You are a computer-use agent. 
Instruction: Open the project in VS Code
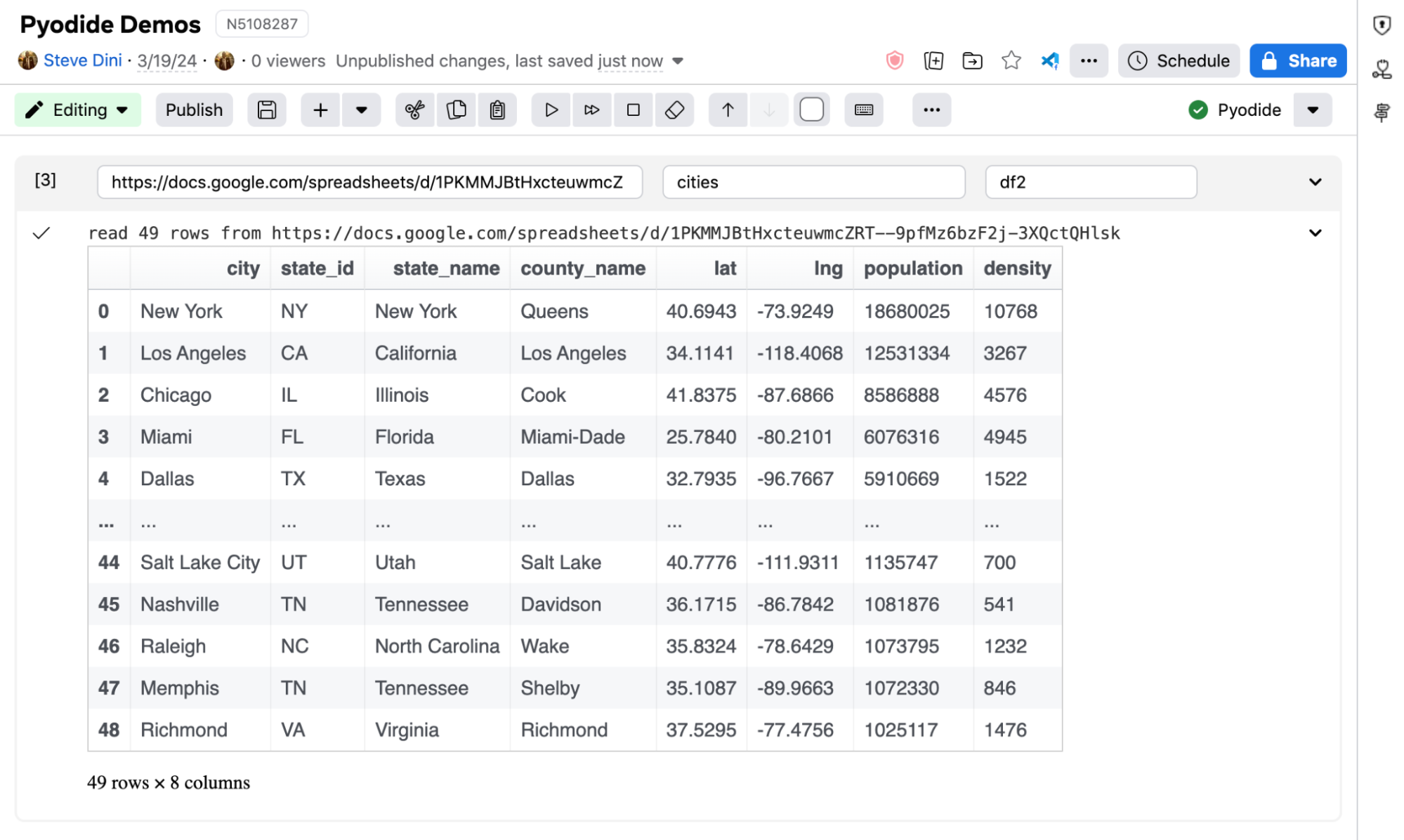[1049, 60]
